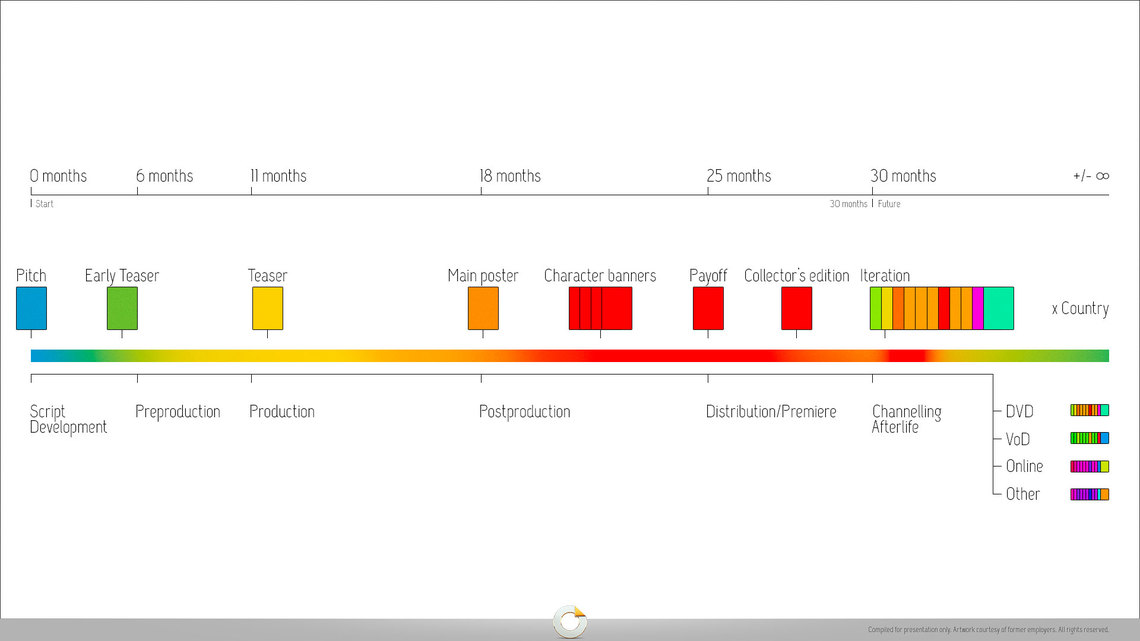Click the rainbow gradient progress bar
Image resolution: width=1140 pixels, height=641 pixels.
pyautogui.click(x=570, y=355)
